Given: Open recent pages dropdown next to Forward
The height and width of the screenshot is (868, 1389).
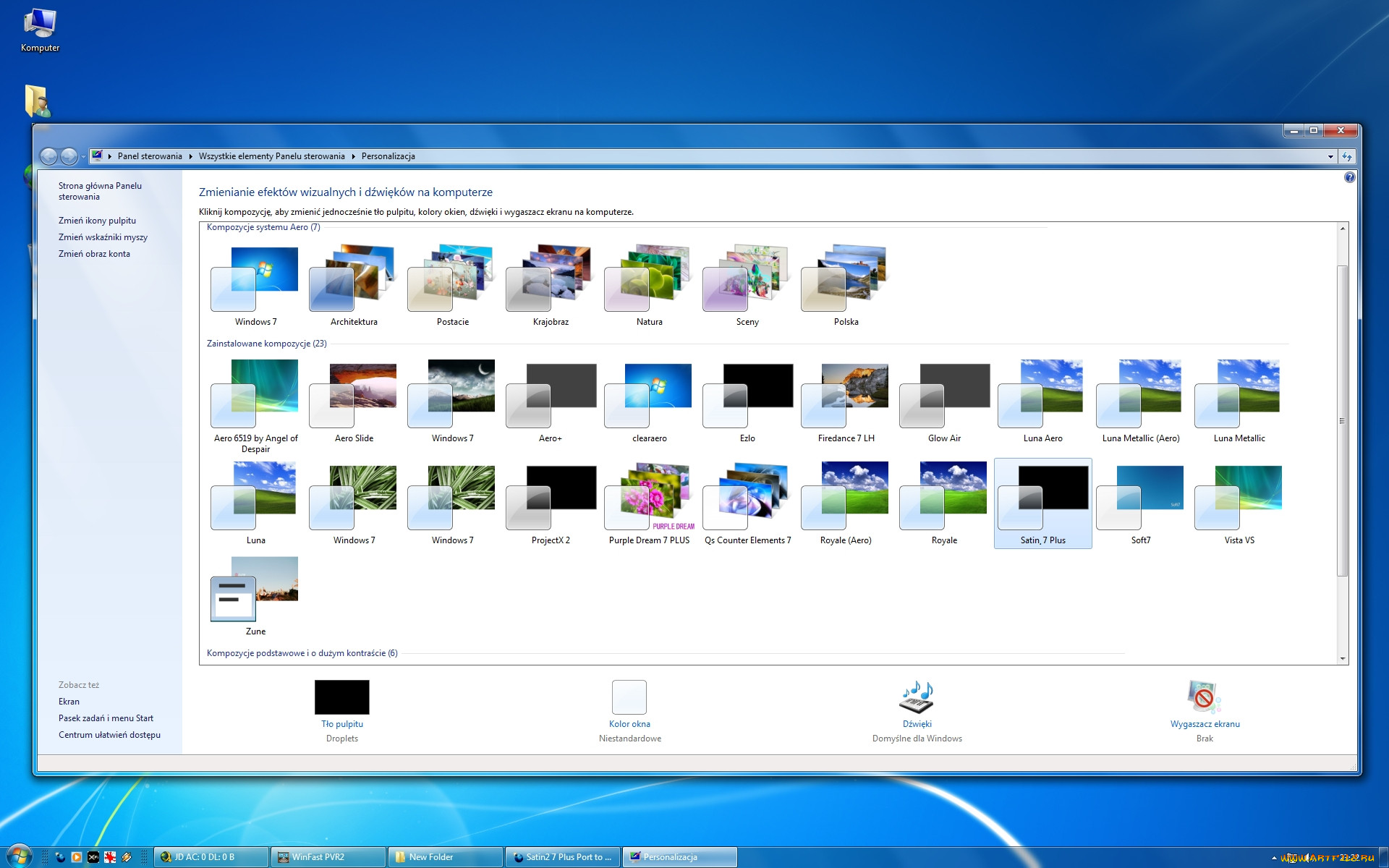Looking at the screenshot, I should click(83, 156).
